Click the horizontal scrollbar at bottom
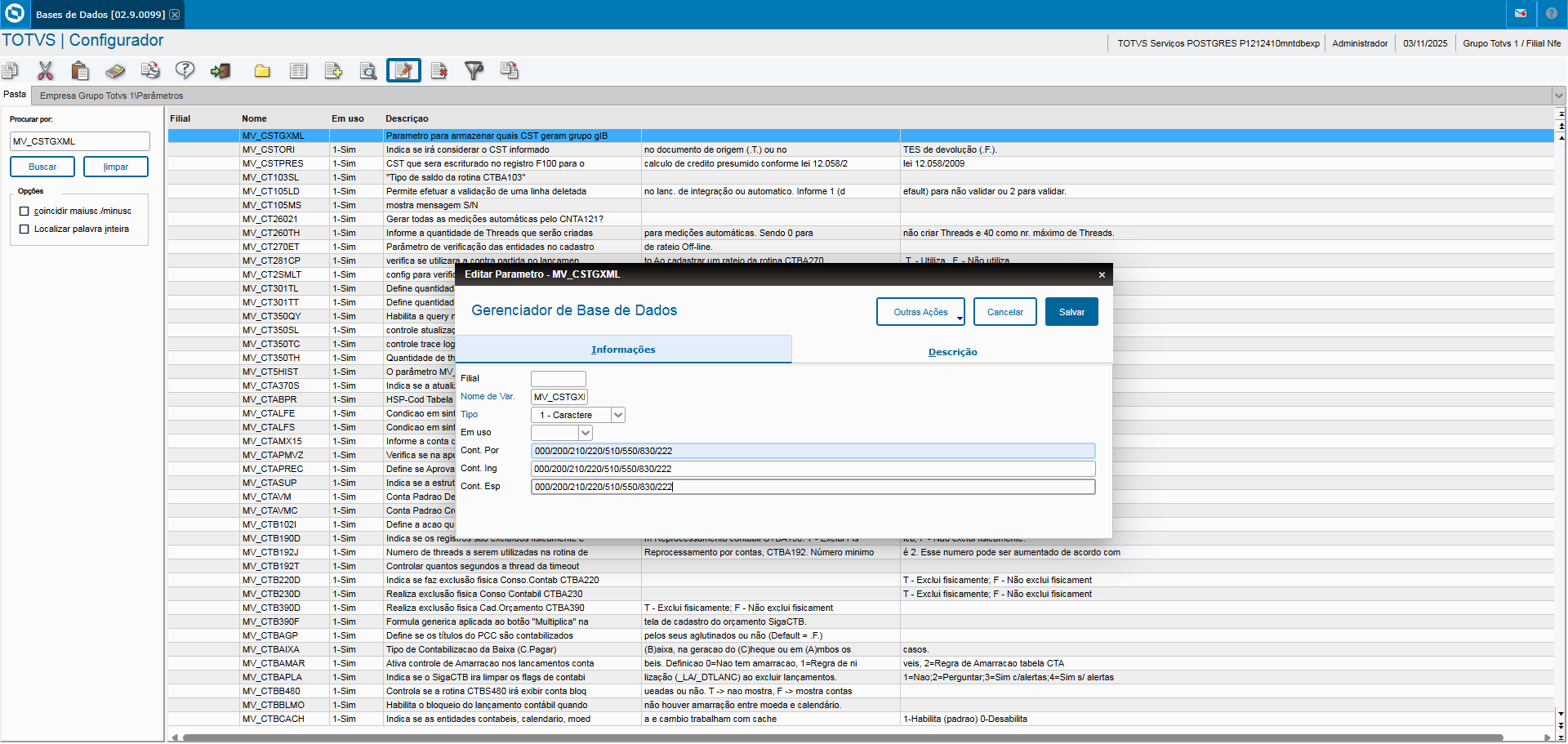Image resolution: width=1568 pixels, height=744 pixels. point(841,737)
